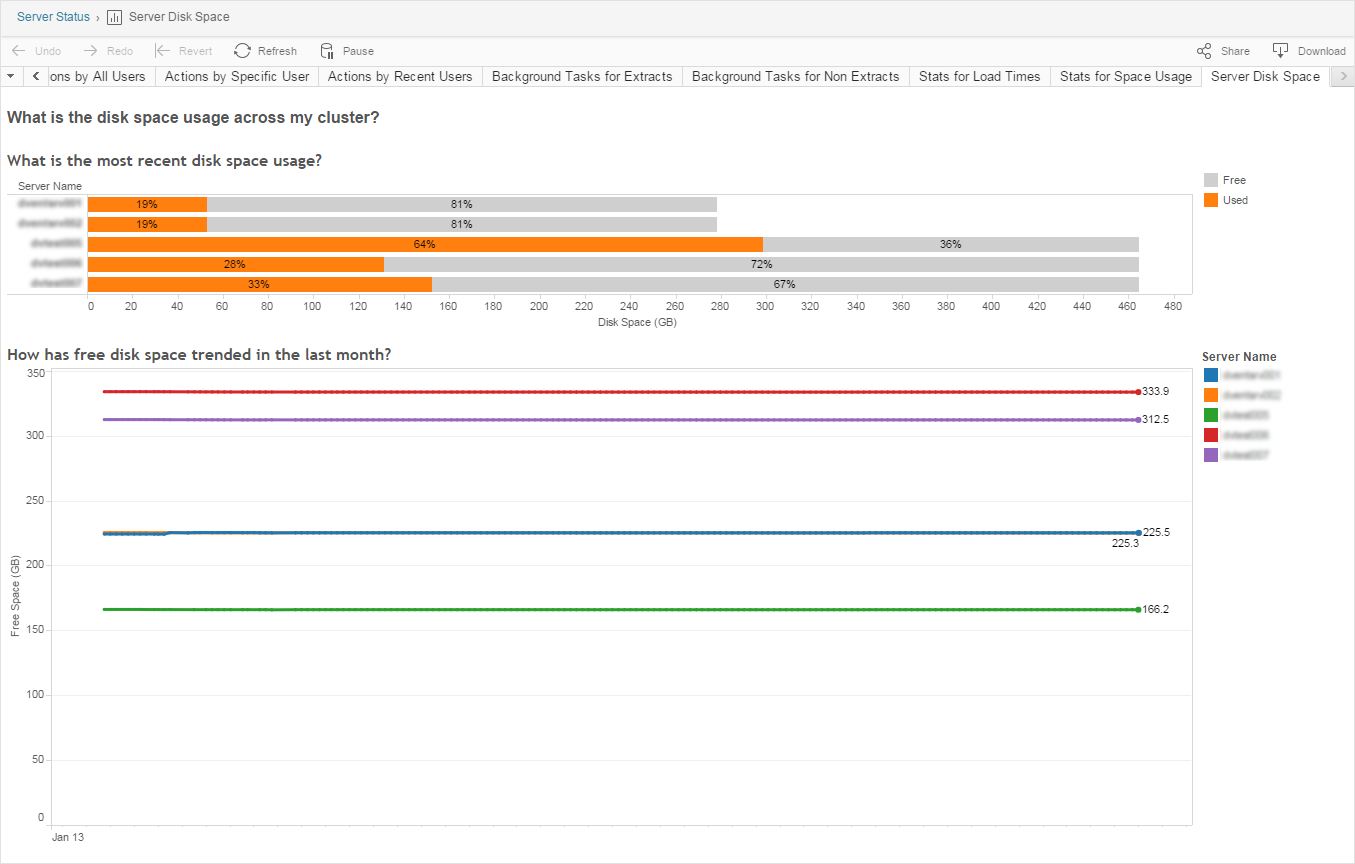
Task: Click the Server Name legend title
Action: 1239,357
